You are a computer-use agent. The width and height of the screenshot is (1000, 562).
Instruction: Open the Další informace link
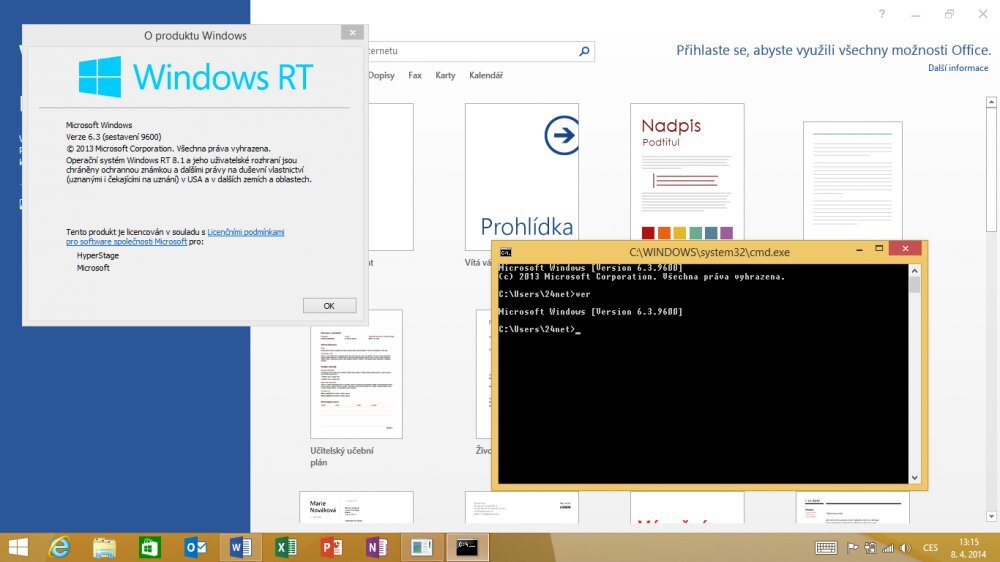(x=958, y=68)
